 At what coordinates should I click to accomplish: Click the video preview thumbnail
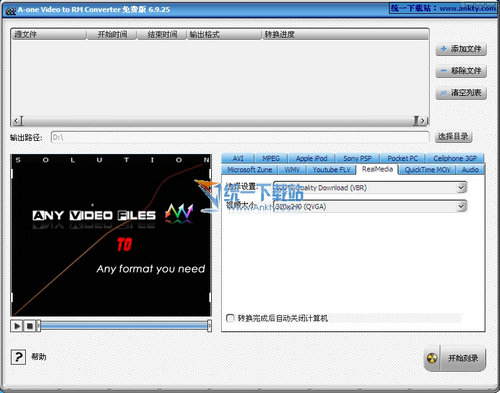(111, 235)
